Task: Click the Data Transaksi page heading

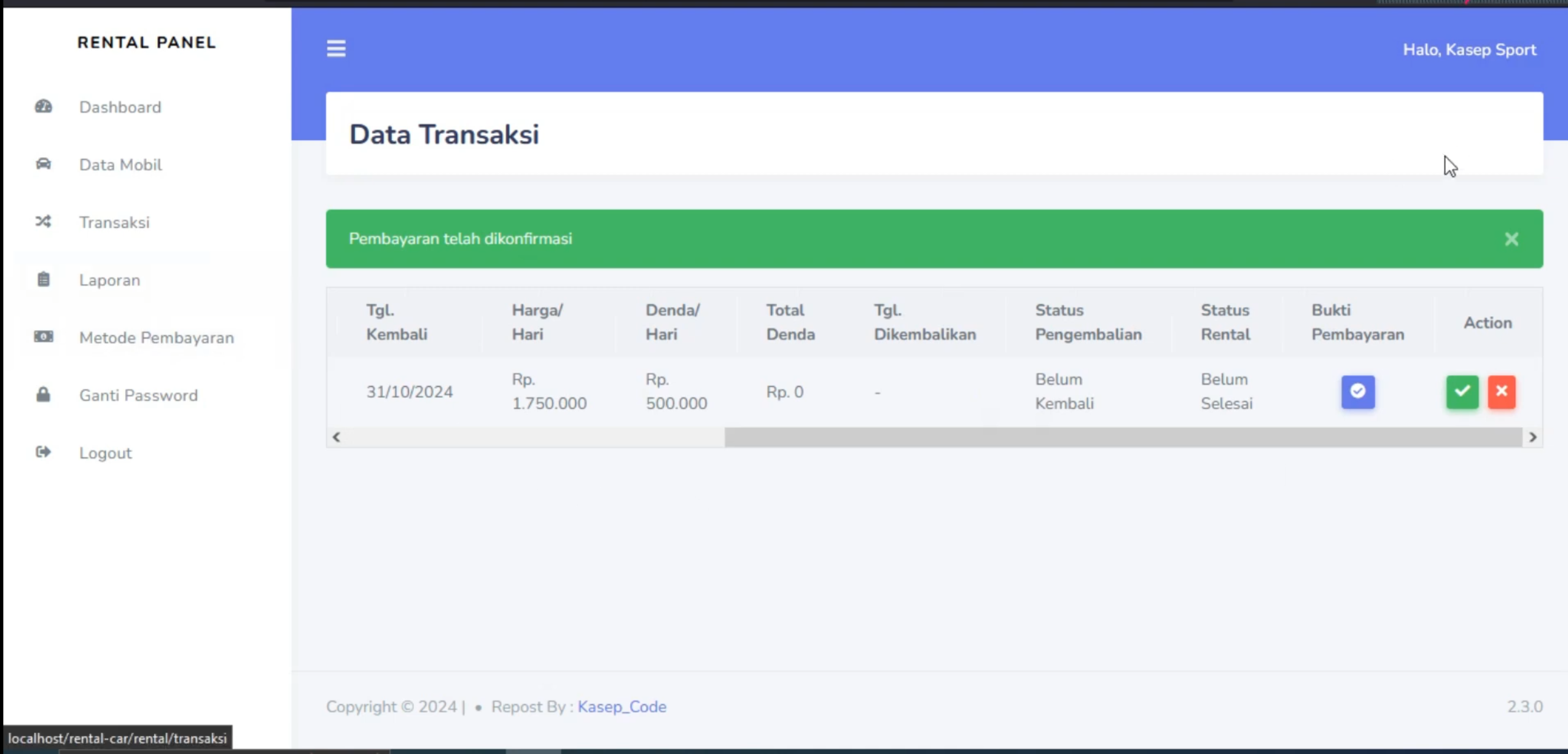Action: pyautogui.click(x=444, y=134)
